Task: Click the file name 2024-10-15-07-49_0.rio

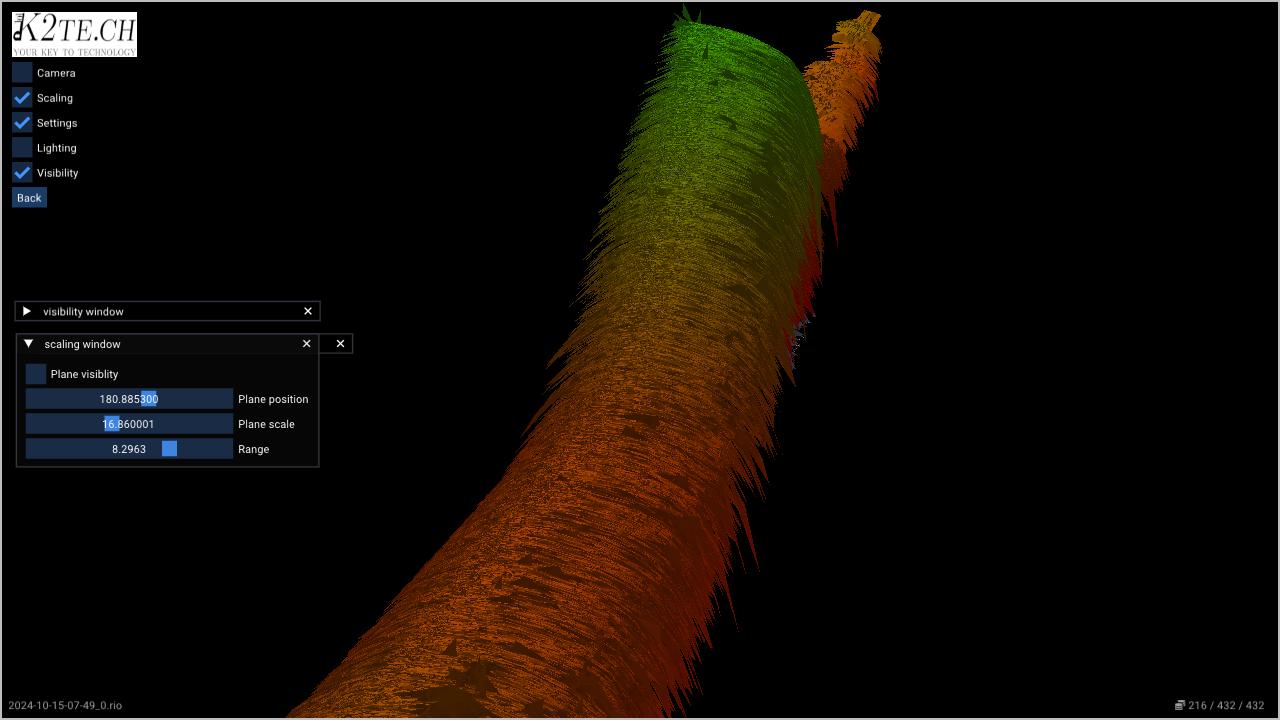Action: click(x=65, y=706)
